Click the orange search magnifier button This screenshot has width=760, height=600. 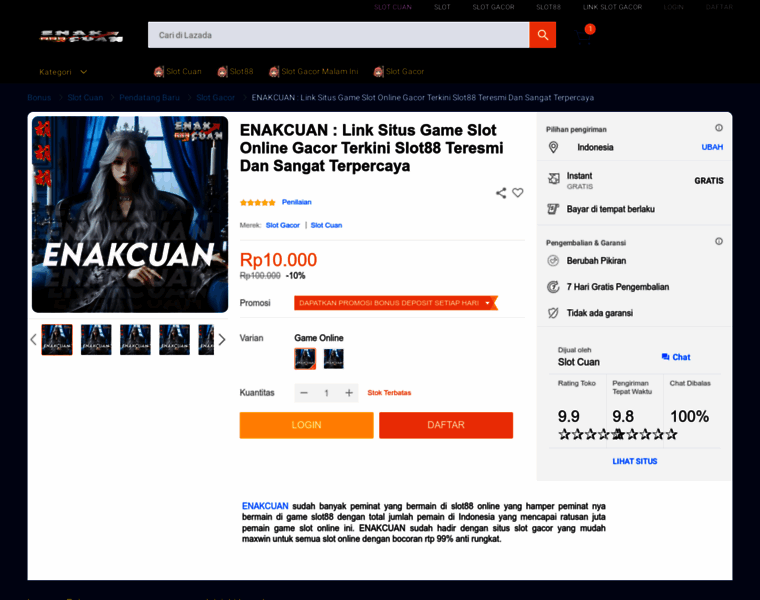pyautogui.click(x=542, y=35)
